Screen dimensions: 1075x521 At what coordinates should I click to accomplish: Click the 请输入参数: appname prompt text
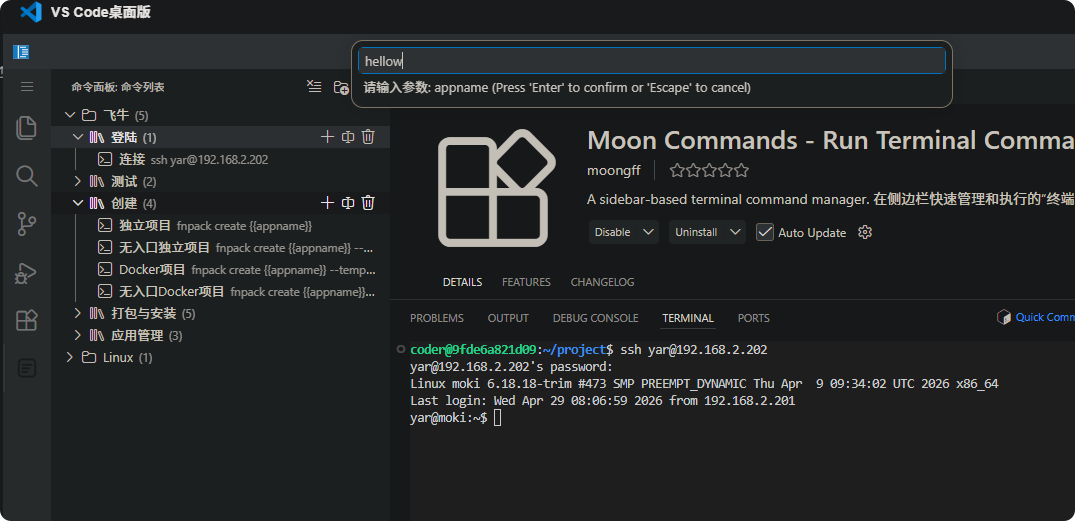[557, 88]
